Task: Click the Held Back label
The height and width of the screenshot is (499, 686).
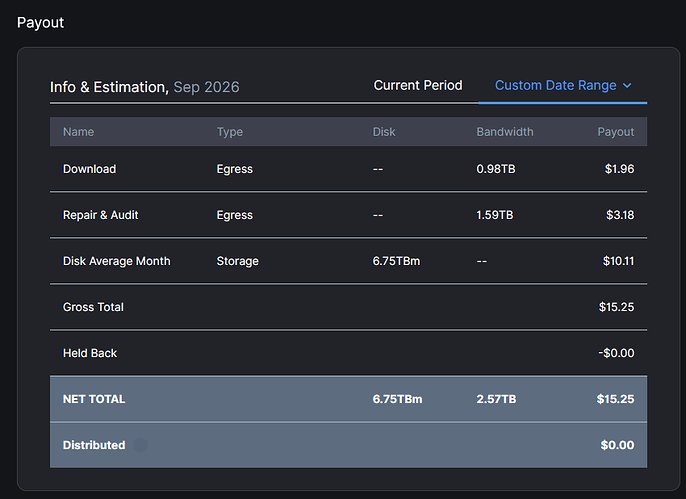Action: coord(90,353)
